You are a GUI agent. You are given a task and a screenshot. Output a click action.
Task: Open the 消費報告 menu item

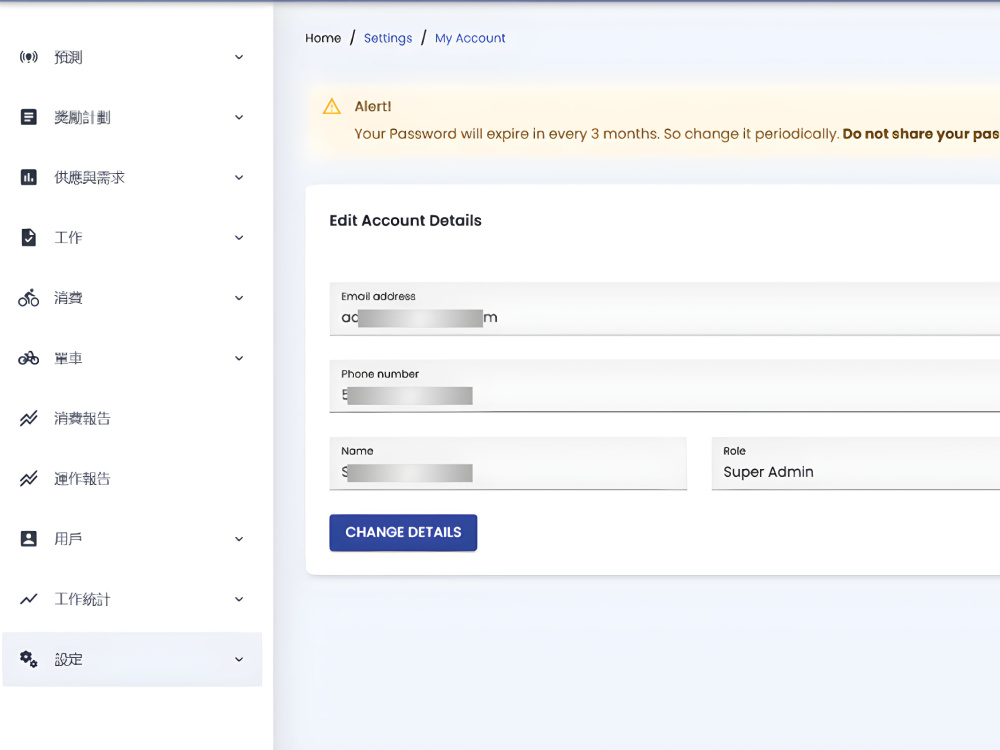point(132,418)
